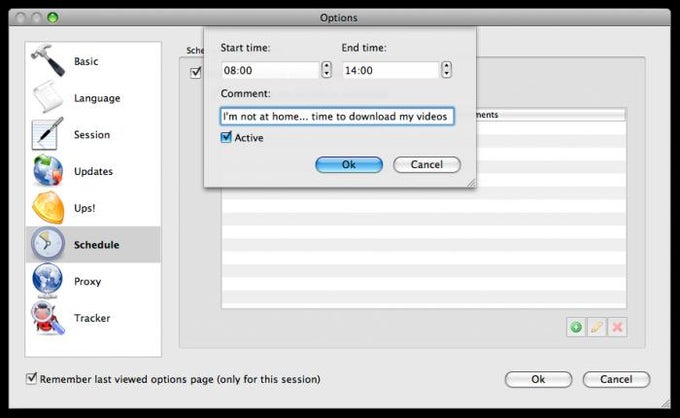
Task: Cancel the schedule entry dialog
Action: coord(427,164)
